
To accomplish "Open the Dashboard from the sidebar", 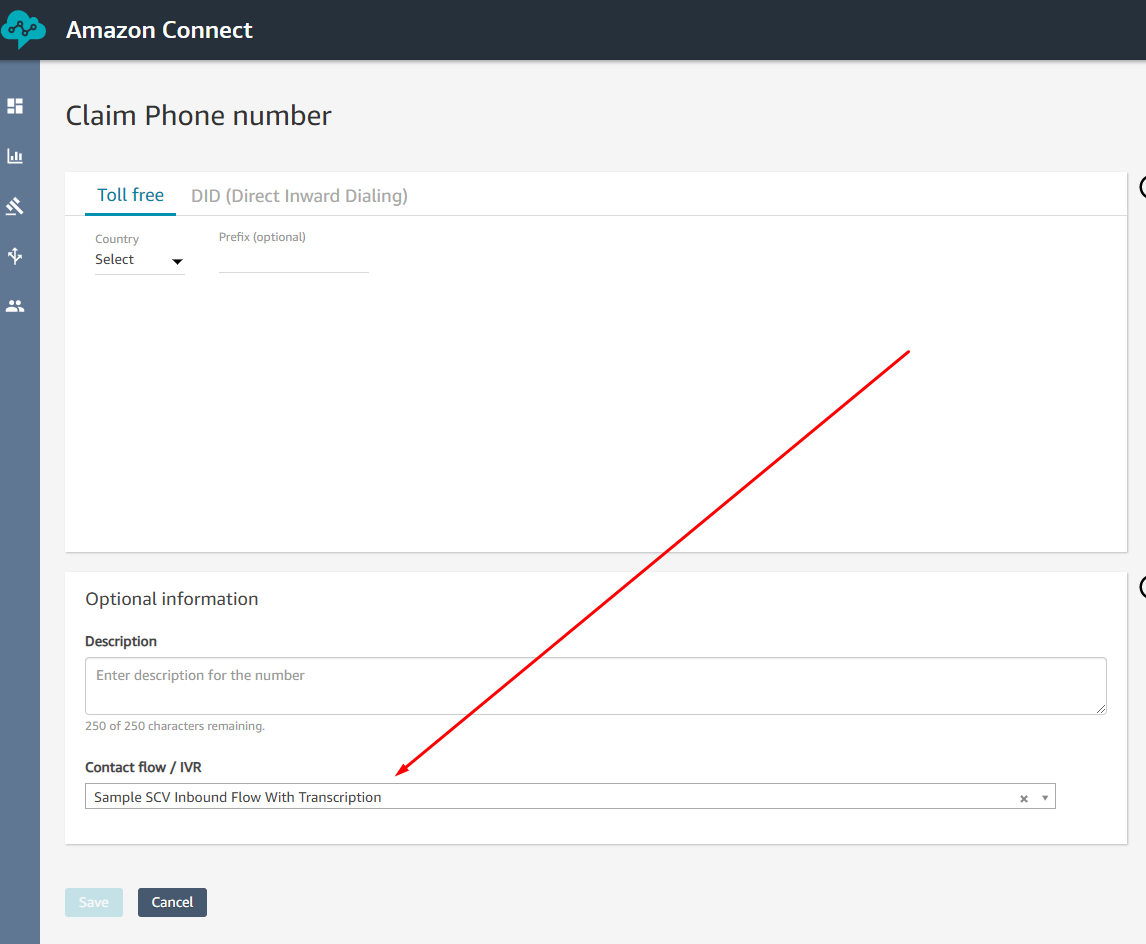I will pyautogui.click(x=16, y=105).
